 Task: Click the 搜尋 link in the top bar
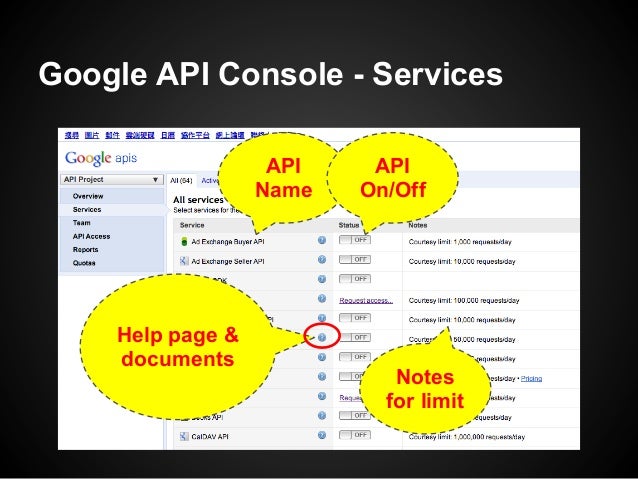[72, 135]
